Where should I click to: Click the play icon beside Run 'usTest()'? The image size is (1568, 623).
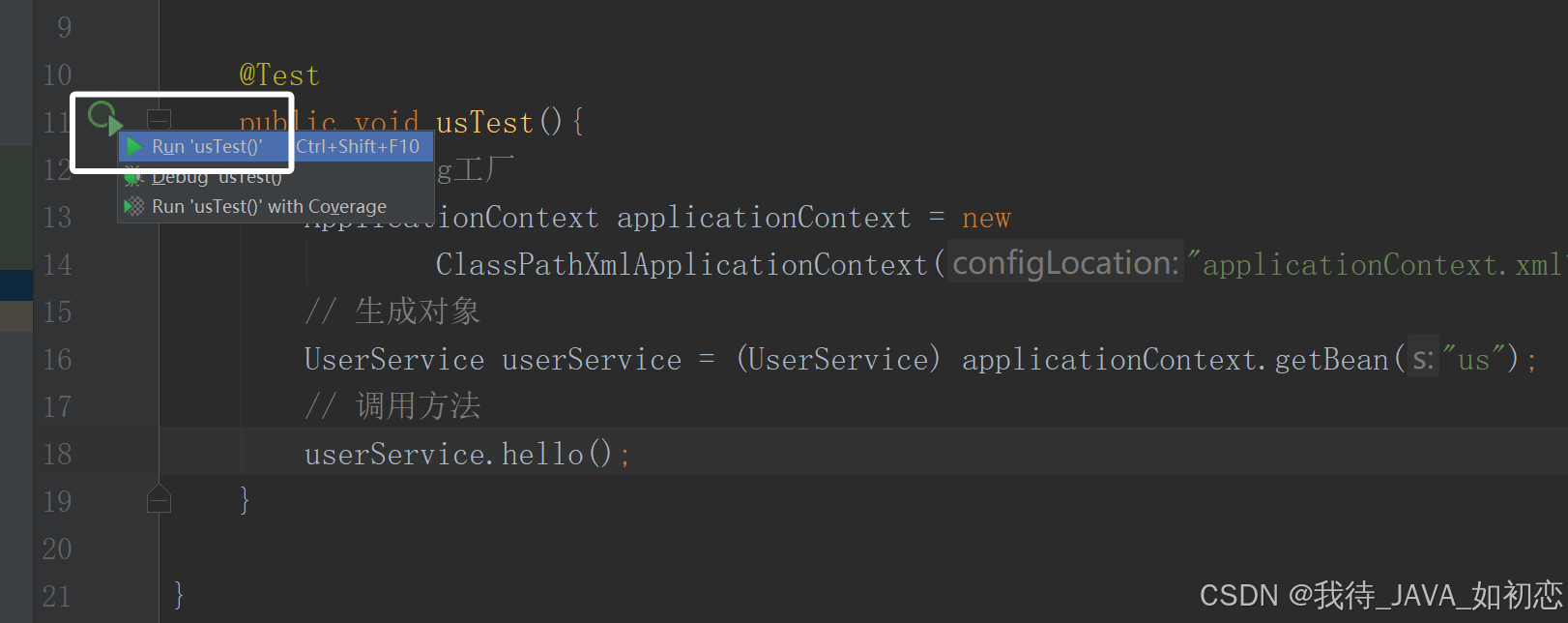(x=134, y=146)
